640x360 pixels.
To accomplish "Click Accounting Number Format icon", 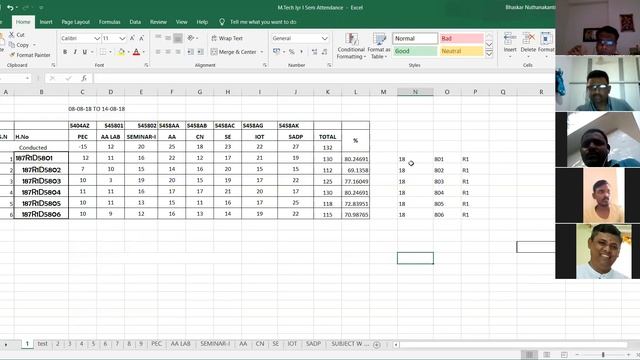I will (277, 52).
